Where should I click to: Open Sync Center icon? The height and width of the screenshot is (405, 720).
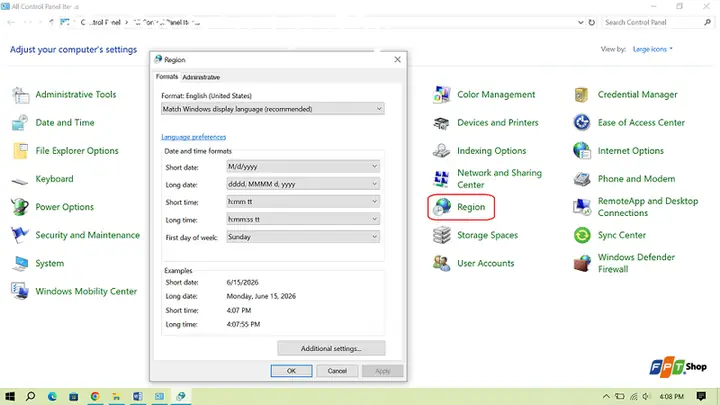click(582, 235)
